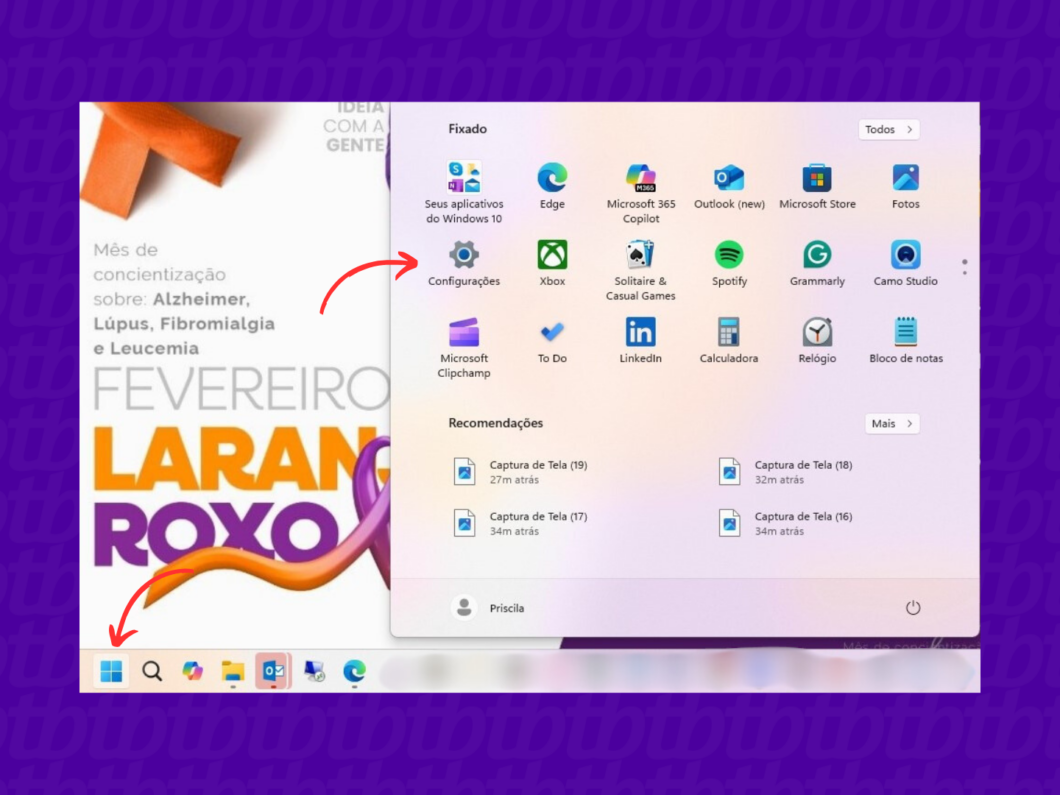Open Windows Search from the taskbar
The width and height of the screenshot is (1060, 795).
tap(151, 671)
